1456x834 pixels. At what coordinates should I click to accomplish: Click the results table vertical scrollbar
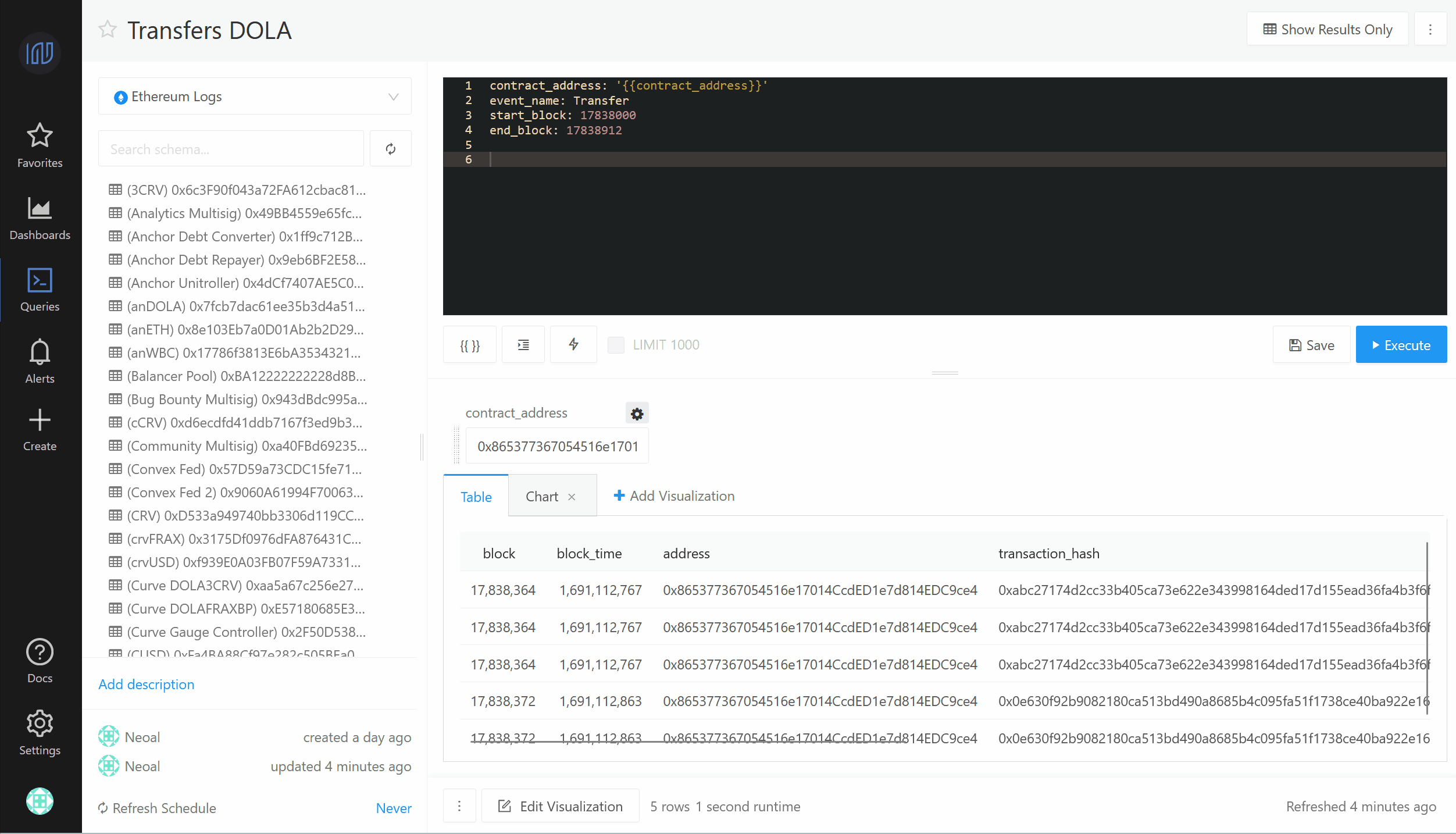1427,628
